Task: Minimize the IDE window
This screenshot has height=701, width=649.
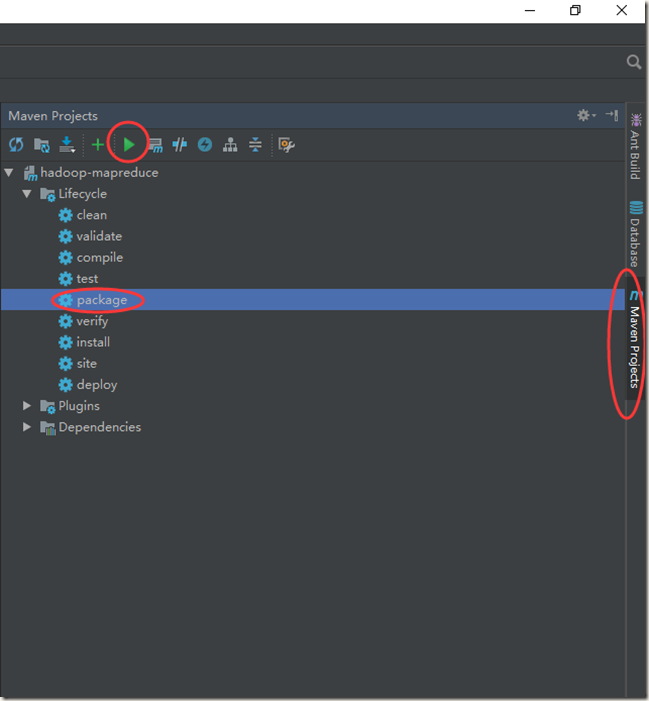Action: [x=530, y=10]
